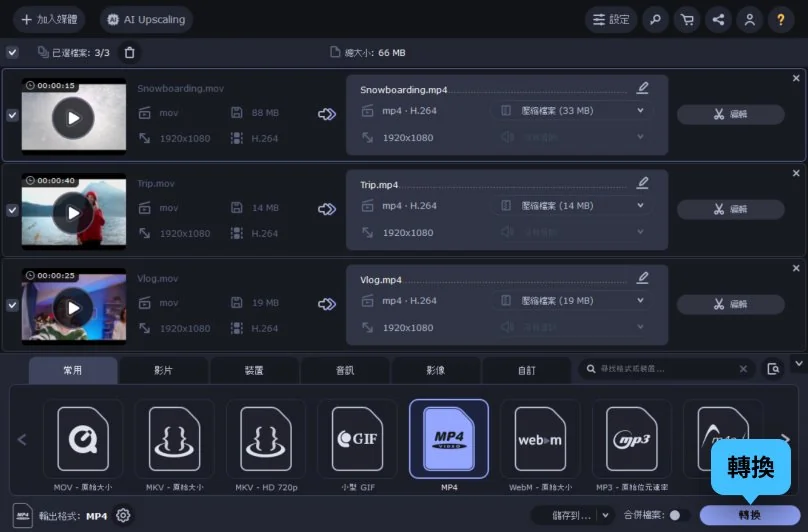The width and height of the screenshot is (808, 532).
Task: Click the search magnifier icon in top toolbar
Action: pyautogui.click(x=654, y=19)
